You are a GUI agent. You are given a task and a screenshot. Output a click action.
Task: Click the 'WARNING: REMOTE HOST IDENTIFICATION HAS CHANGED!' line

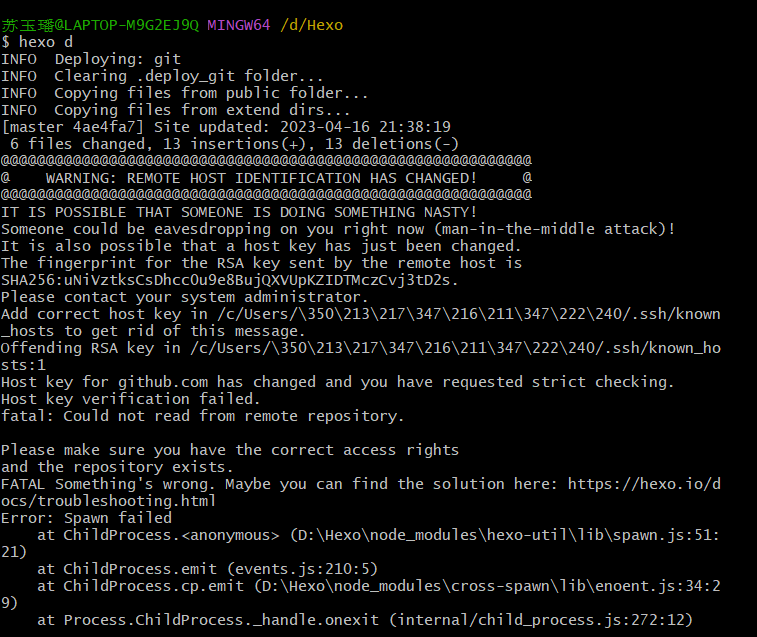click(261, 178)
